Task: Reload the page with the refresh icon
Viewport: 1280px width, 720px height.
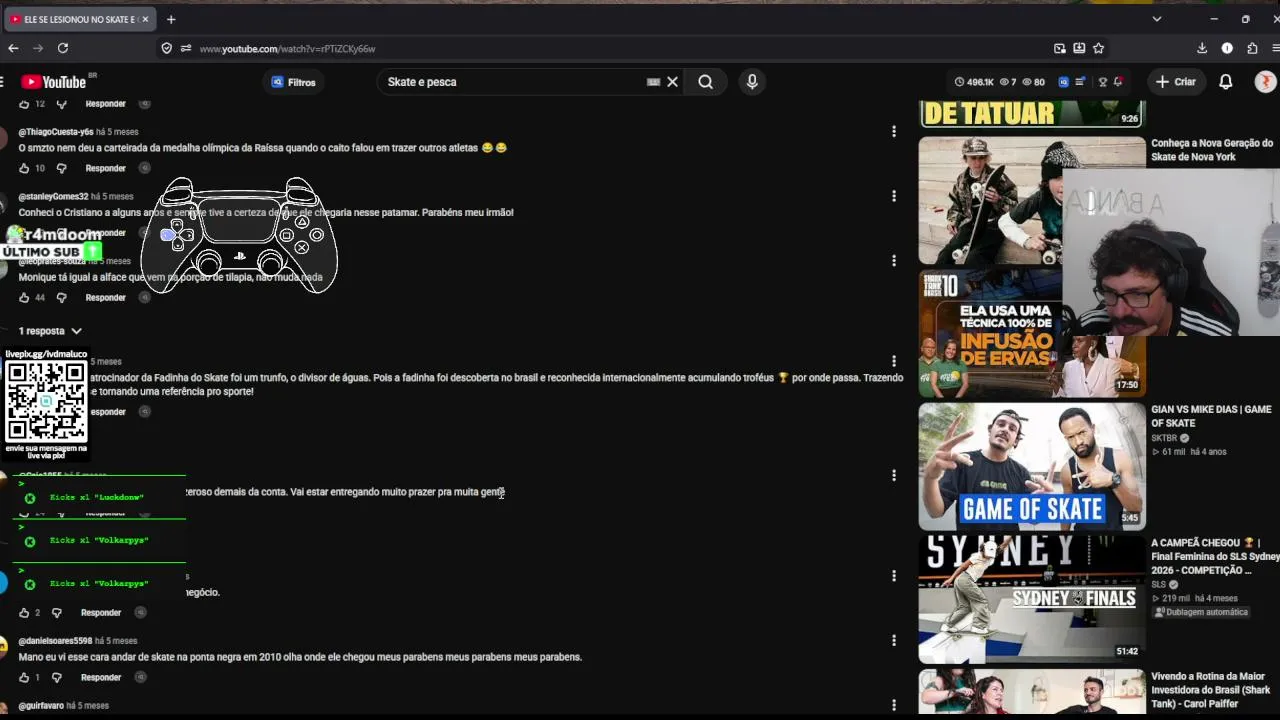Action: click(62, 48)
